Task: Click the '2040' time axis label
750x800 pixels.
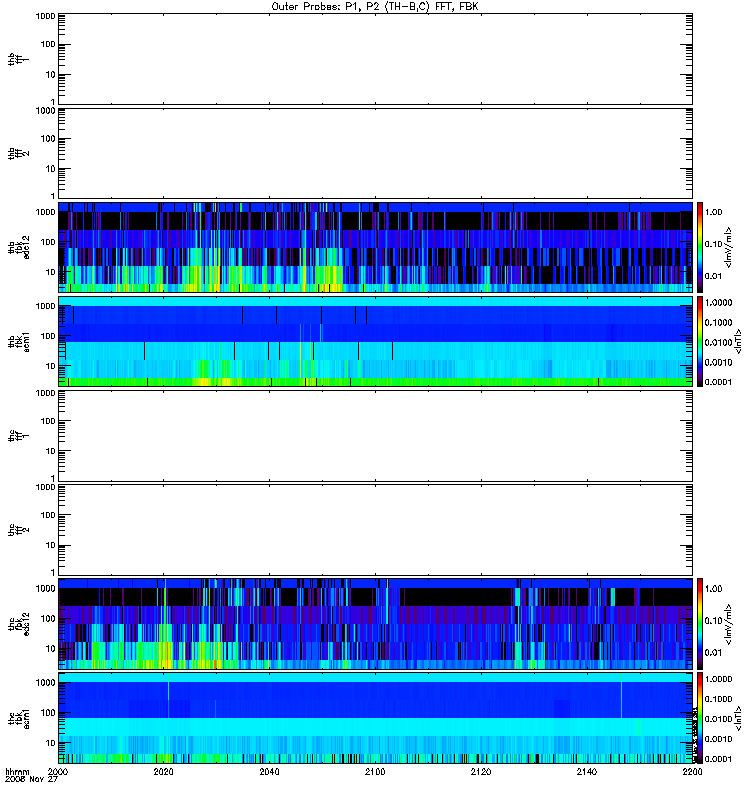Action: [269, 771]
